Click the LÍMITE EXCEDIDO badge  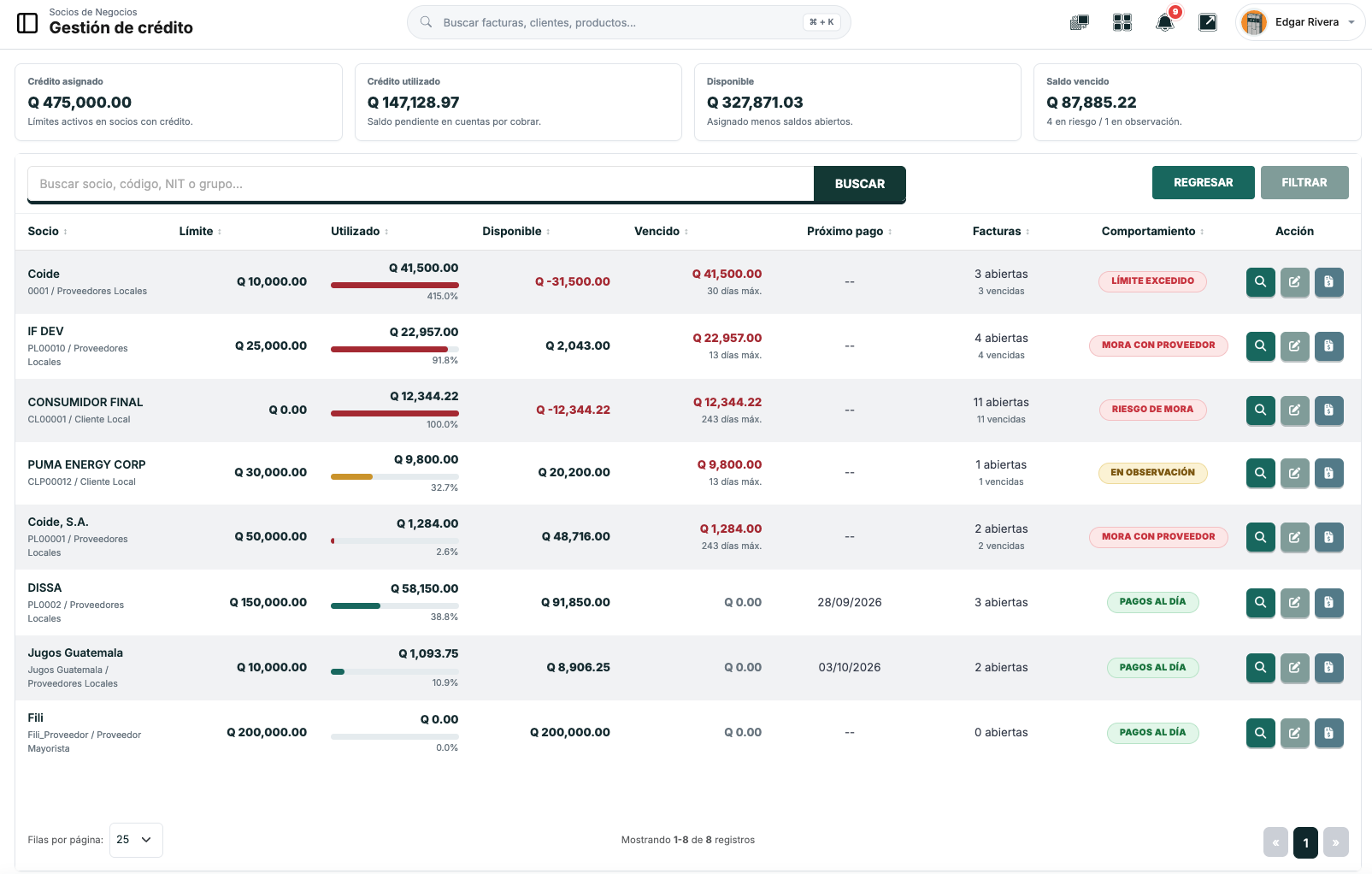[1153, 281]
